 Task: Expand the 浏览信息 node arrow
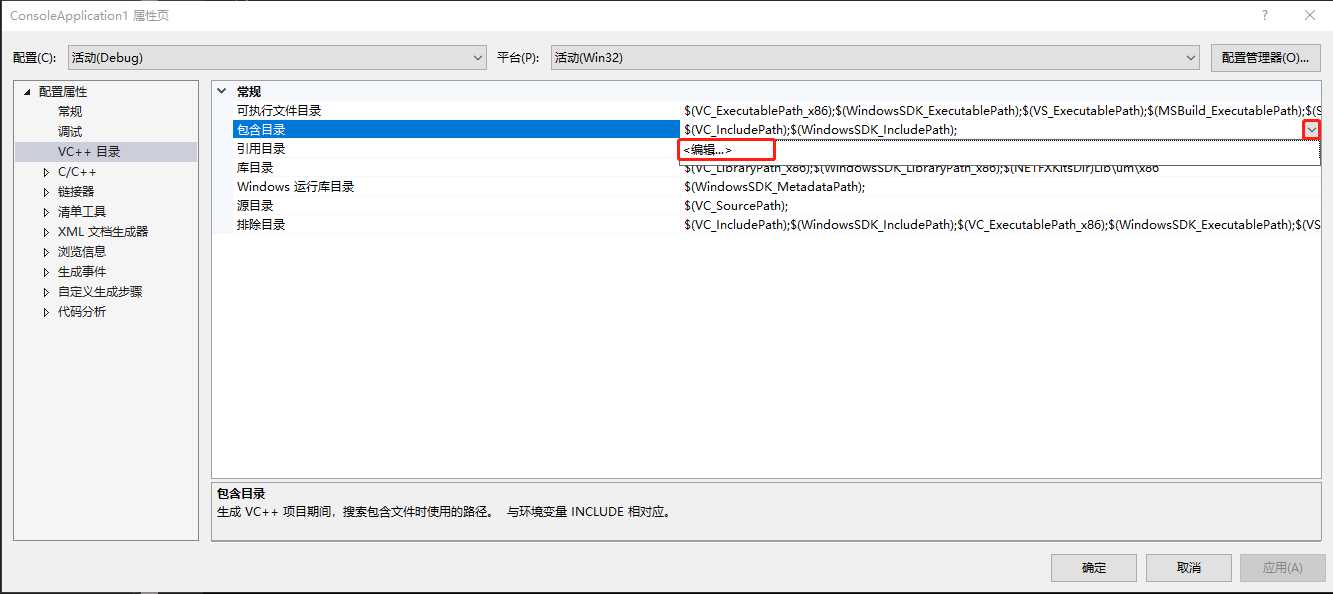46,252
